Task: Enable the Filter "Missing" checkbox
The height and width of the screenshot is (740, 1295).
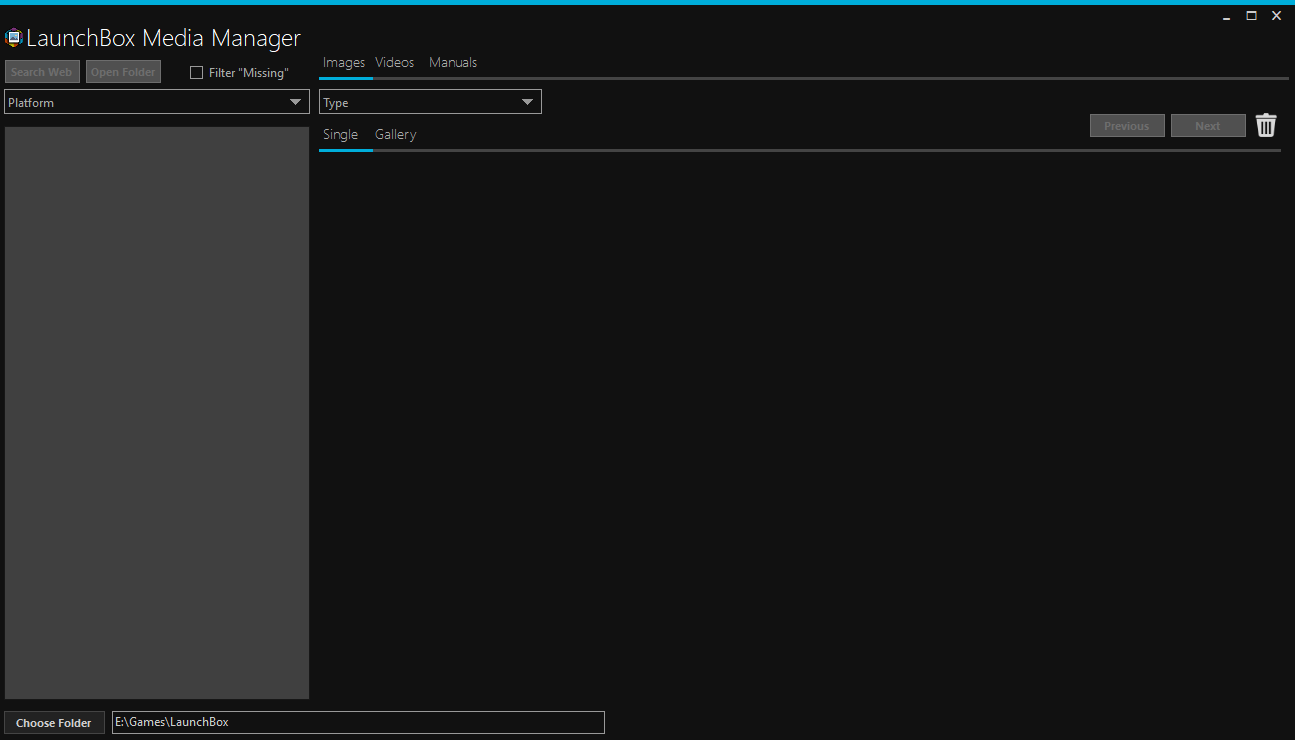Action: [196, 72]
